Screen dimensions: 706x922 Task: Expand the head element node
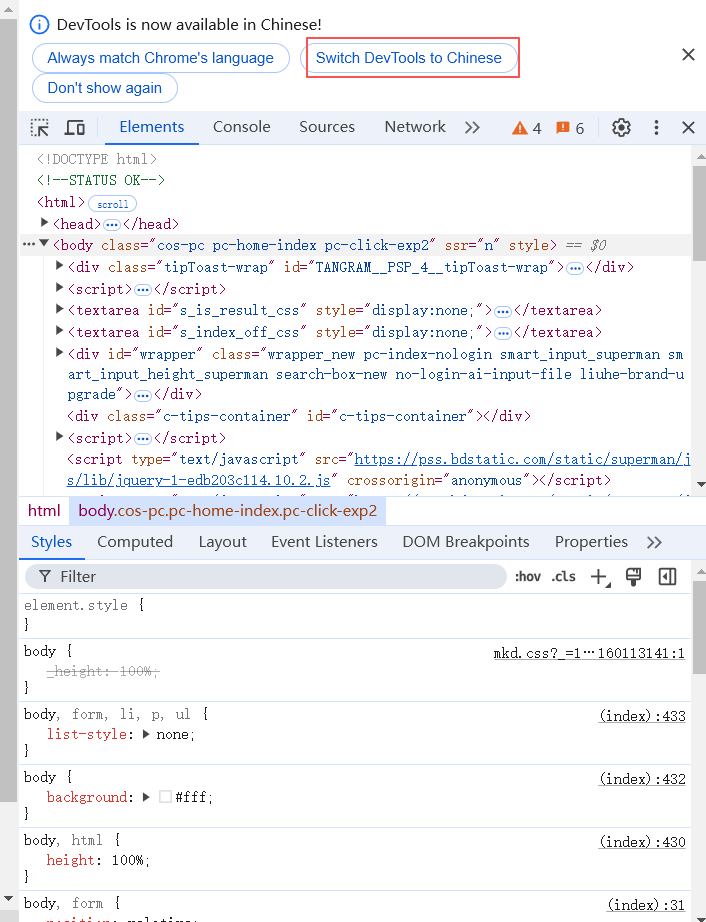coord(44,222)
